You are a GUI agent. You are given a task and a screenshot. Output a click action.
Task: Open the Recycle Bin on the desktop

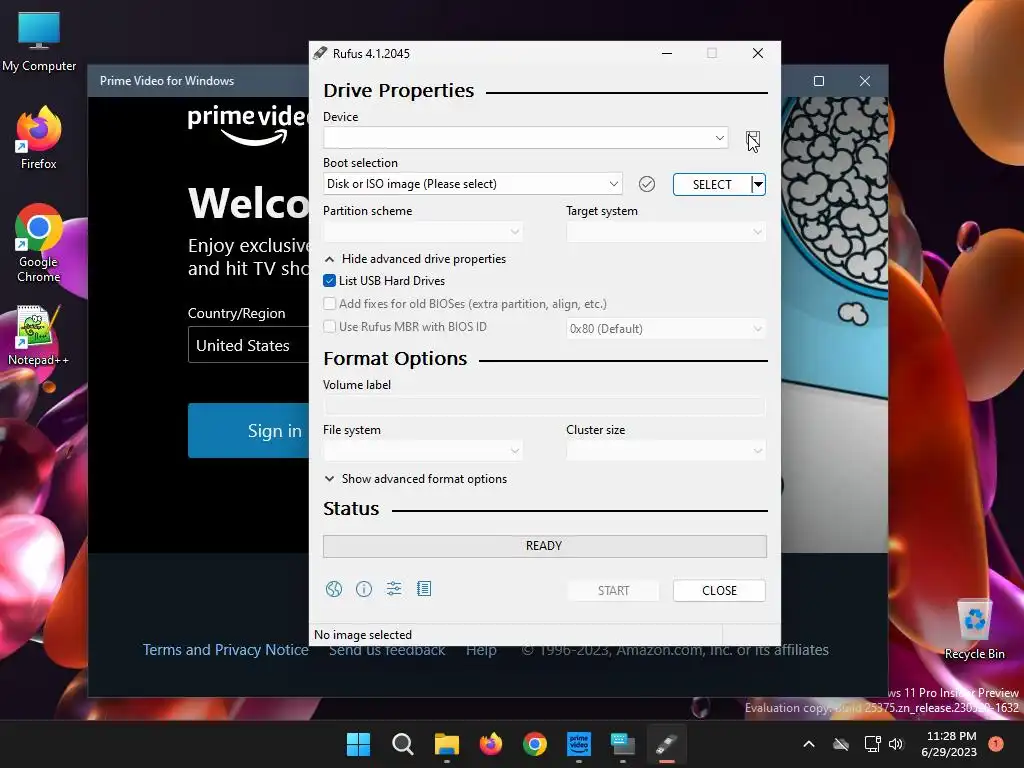tap(974, 630)
